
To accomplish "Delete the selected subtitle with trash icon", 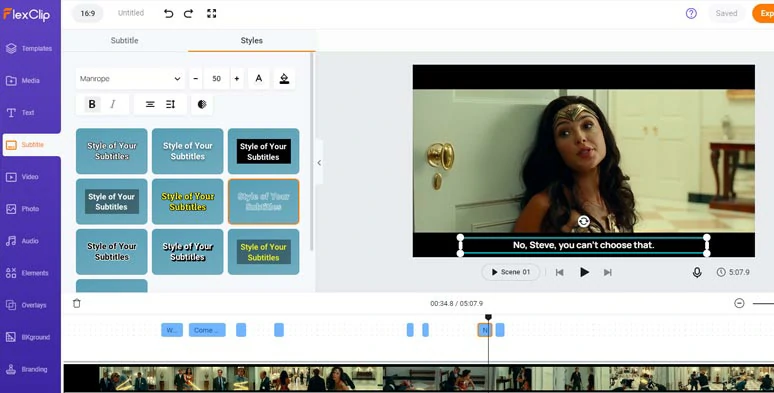I will click(77, 303).
